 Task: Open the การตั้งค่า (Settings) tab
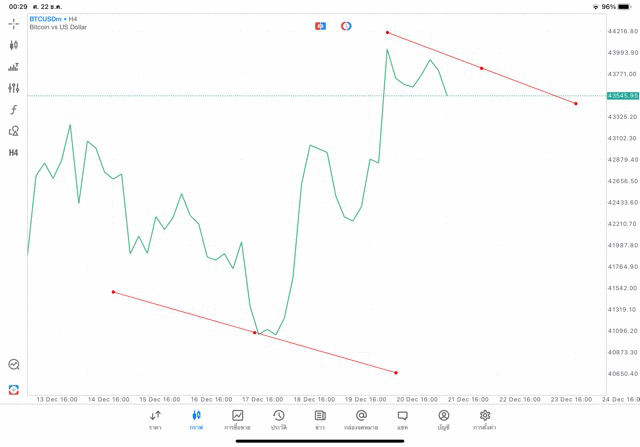(485, 420)
